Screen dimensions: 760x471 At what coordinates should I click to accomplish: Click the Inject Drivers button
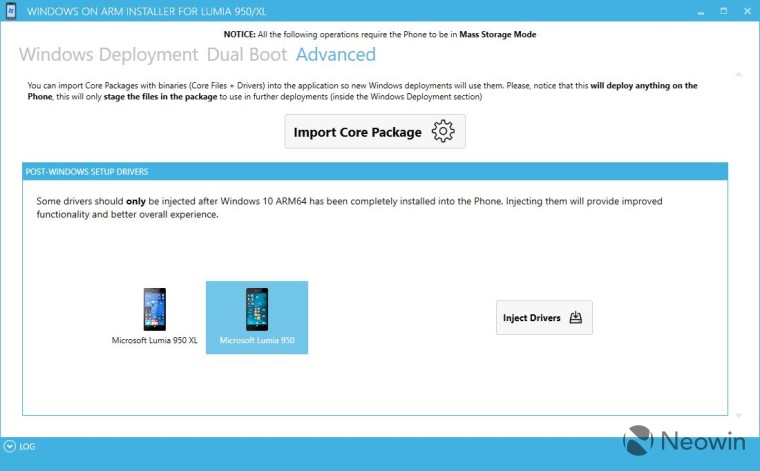coord(544,317)
